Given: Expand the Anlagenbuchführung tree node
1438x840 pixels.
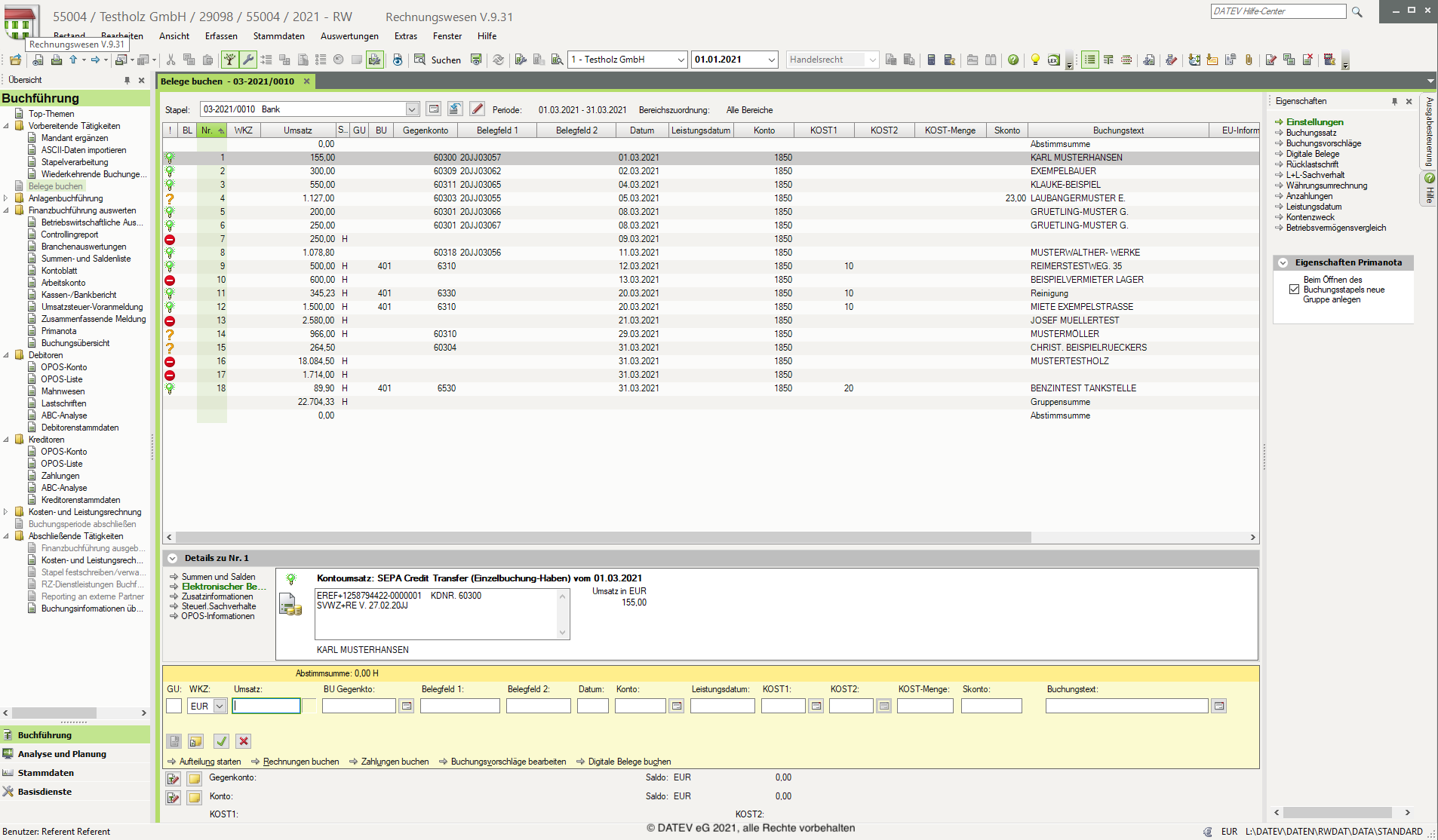Looking at the screenshot, I should click(x=6, y=198).
